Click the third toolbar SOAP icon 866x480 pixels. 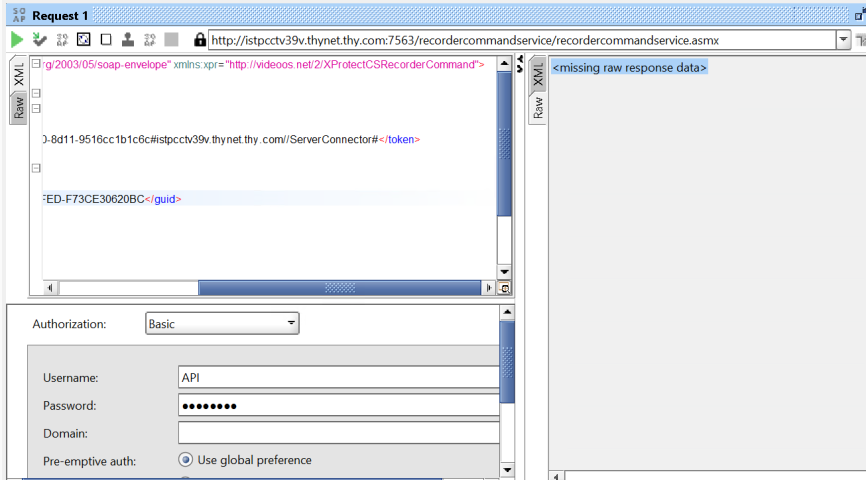(62, 40)
